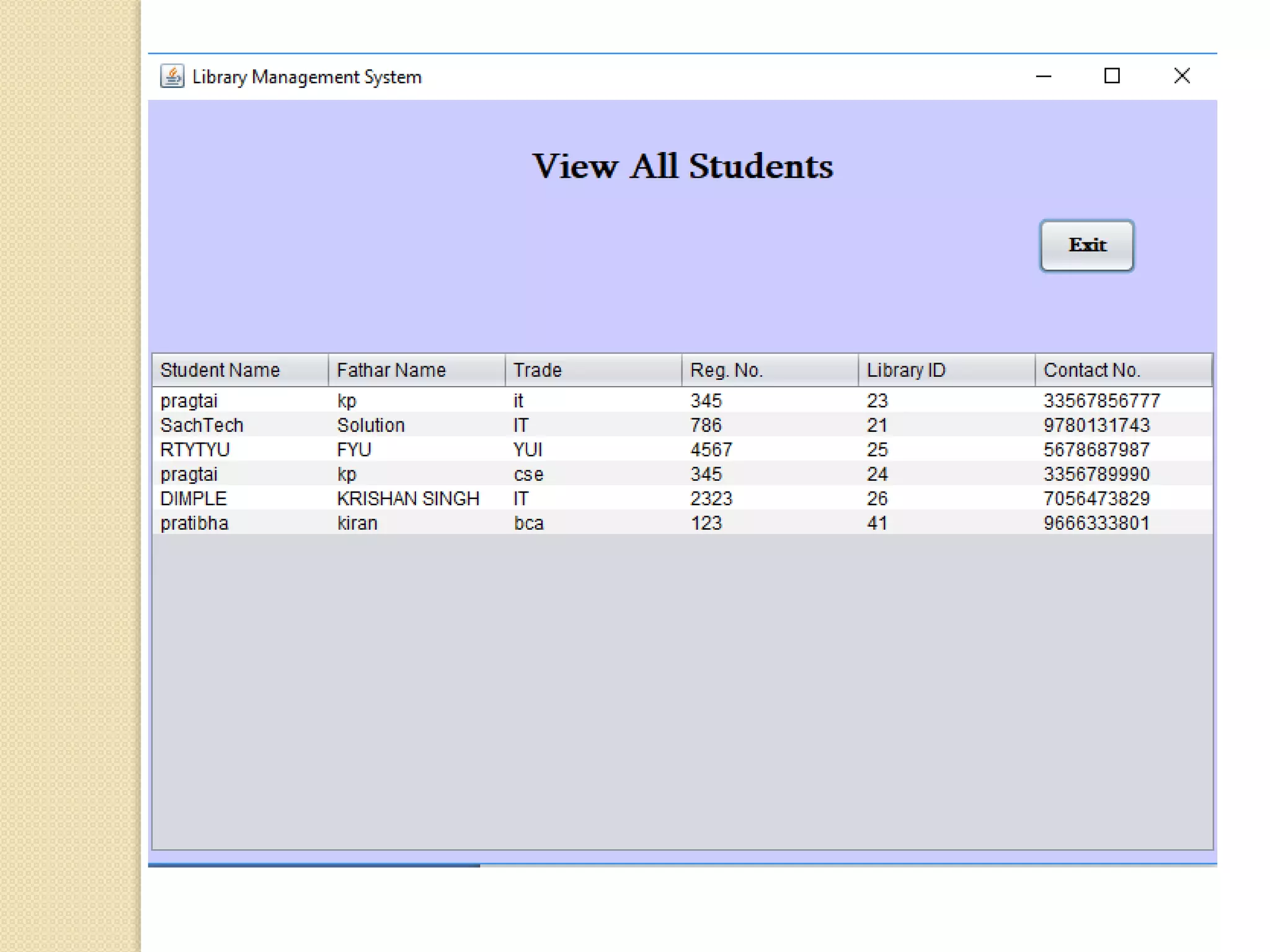Click contact number 9780131743 cell
This screenshot has width=1270, height=952.
pos(1096,425)
